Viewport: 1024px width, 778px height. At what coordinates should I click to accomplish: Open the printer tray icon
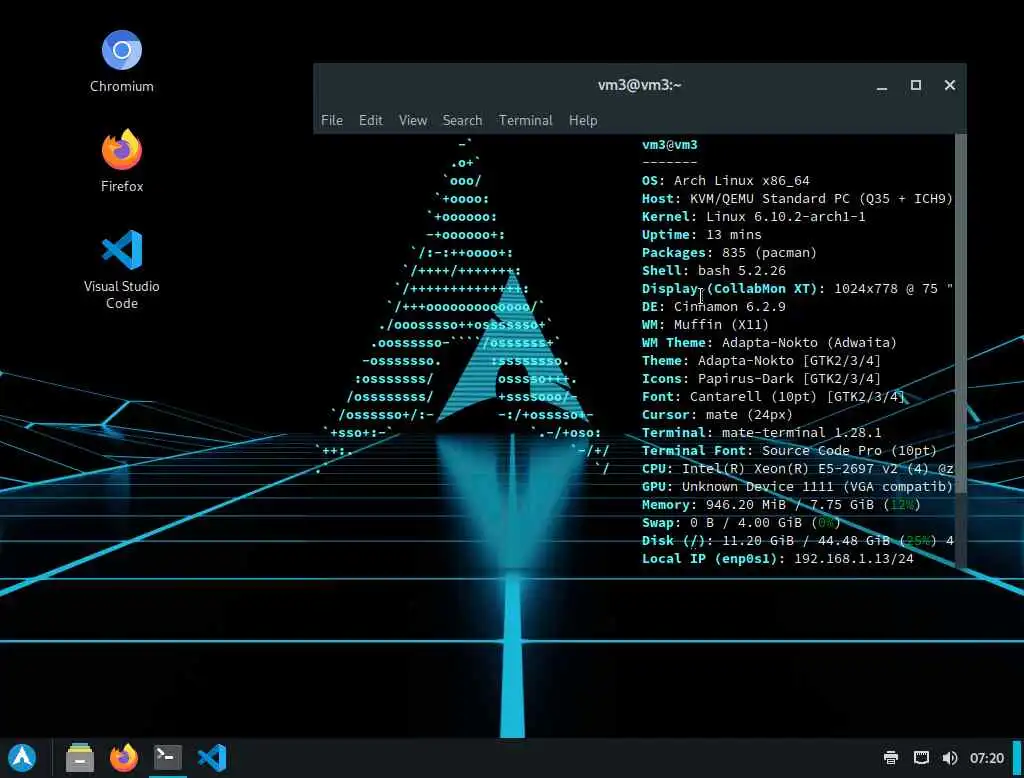pos(891,758)
